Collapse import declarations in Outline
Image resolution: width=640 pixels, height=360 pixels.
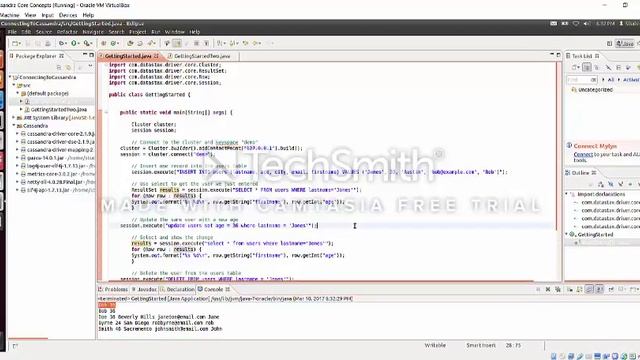(567, 194)
